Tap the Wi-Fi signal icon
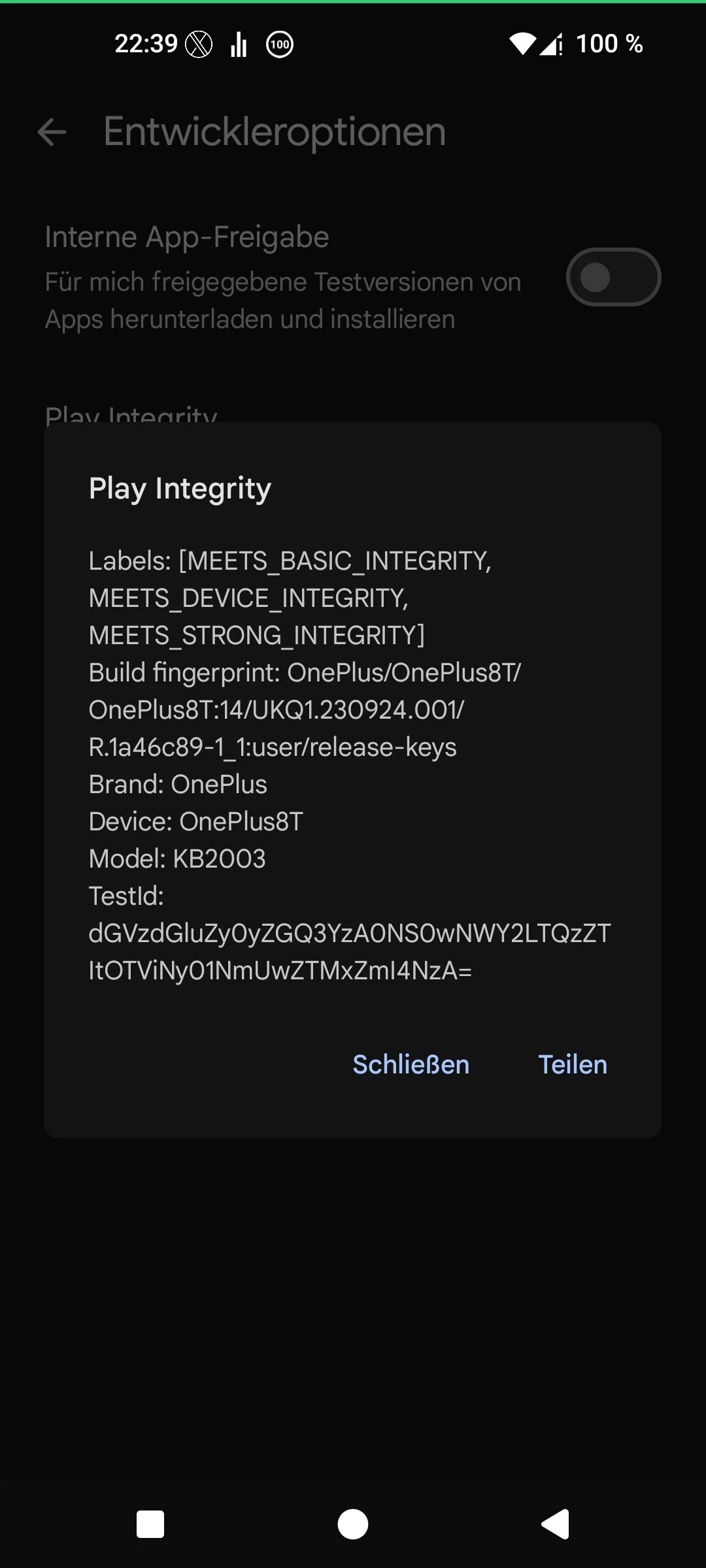 tap(522, 44)
